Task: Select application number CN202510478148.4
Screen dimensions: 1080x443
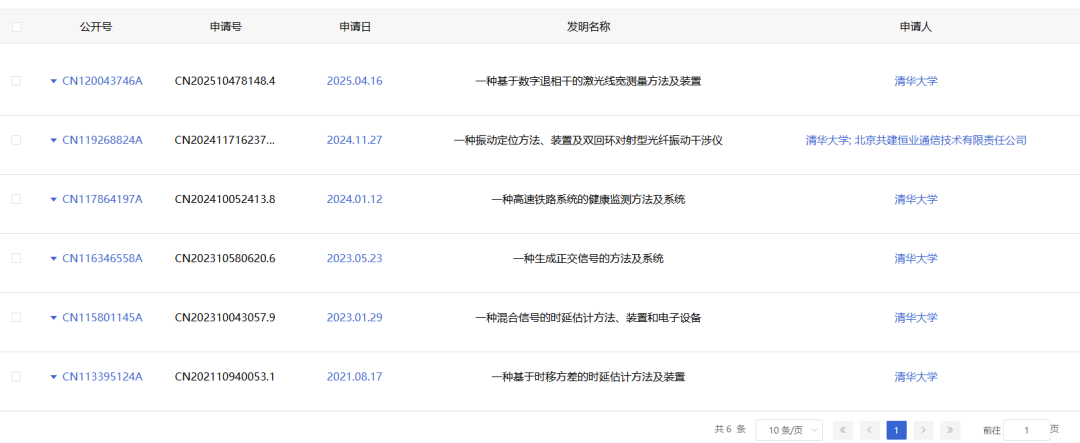Action: (x=225, y=81)
